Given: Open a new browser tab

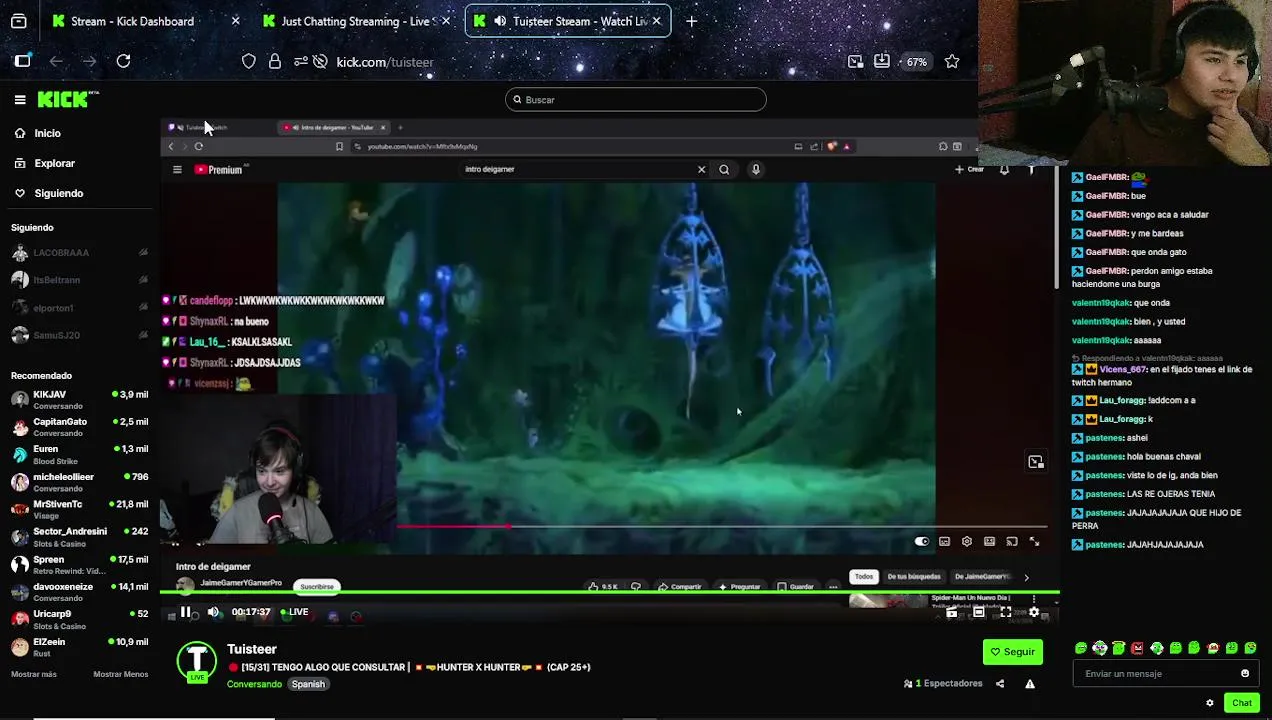Looking at the screenshot, I should (x=691, y=21).
